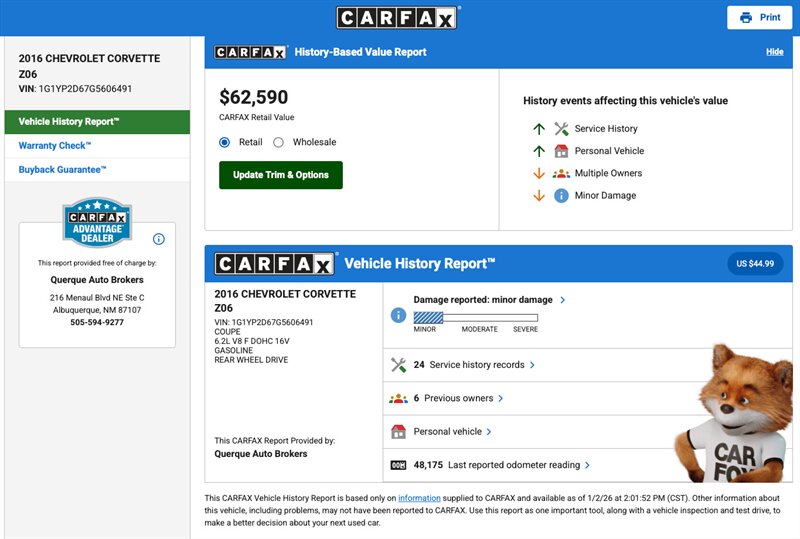Image resolution: width=800 pixels, height=539 pixels.
Task: Click the printer icon in Print button
Action: [x=745, y=18]
